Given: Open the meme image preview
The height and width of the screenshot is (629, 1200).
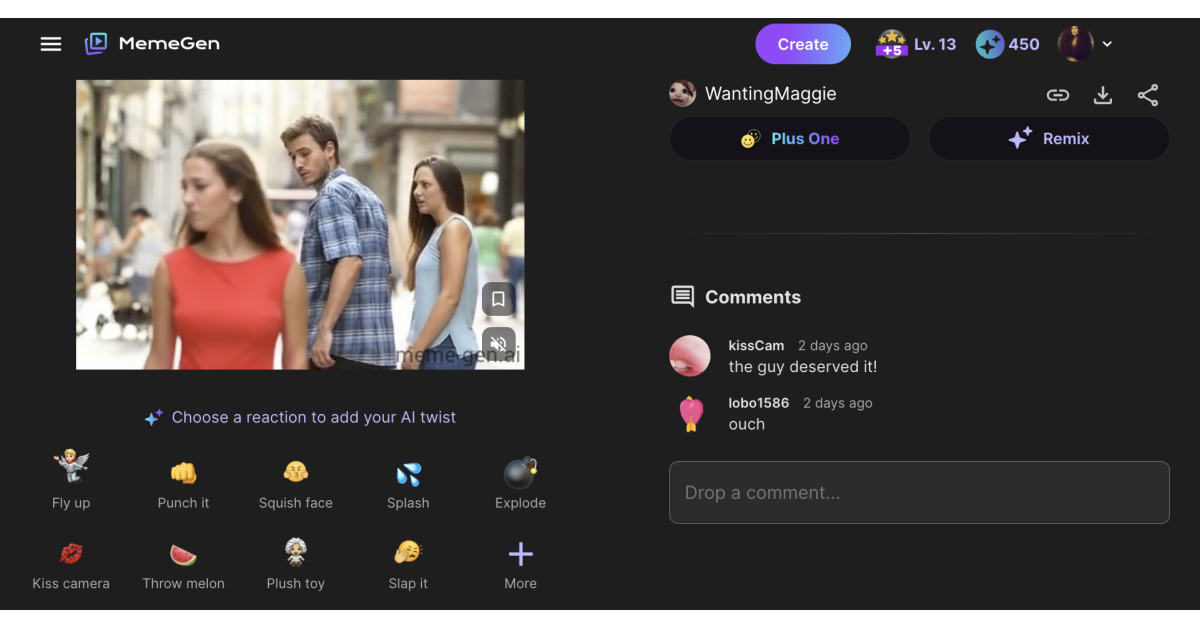Looking at the screenshot, I should [x=300, y=225].
